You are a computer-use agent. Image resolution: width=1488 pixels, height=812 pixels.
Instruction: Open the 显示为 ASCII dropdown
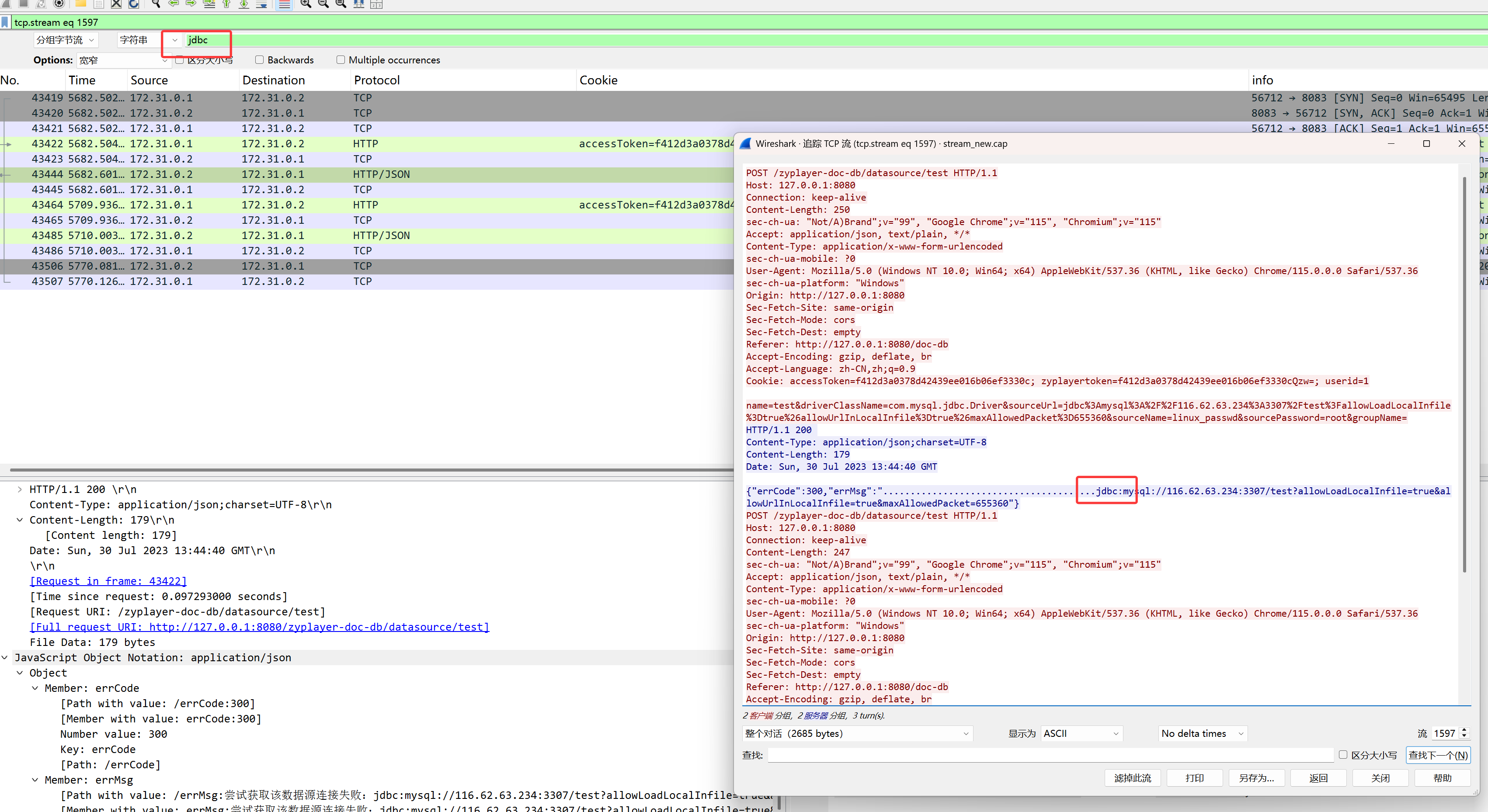tap(1081, 733)
